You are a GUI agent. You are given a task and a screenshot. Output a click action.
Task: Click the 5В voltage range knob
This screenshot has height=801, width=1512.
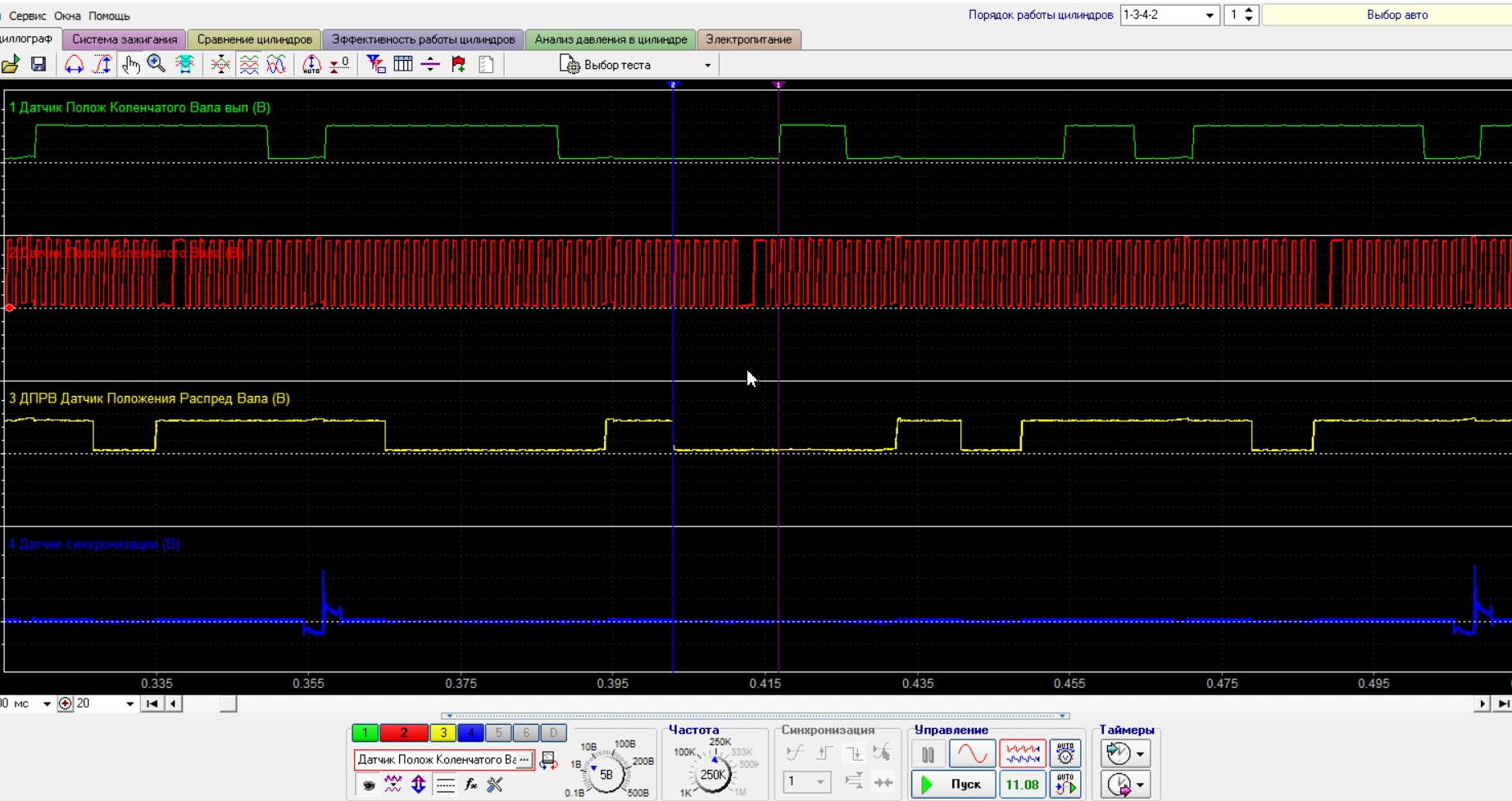(x=606, y=775)
